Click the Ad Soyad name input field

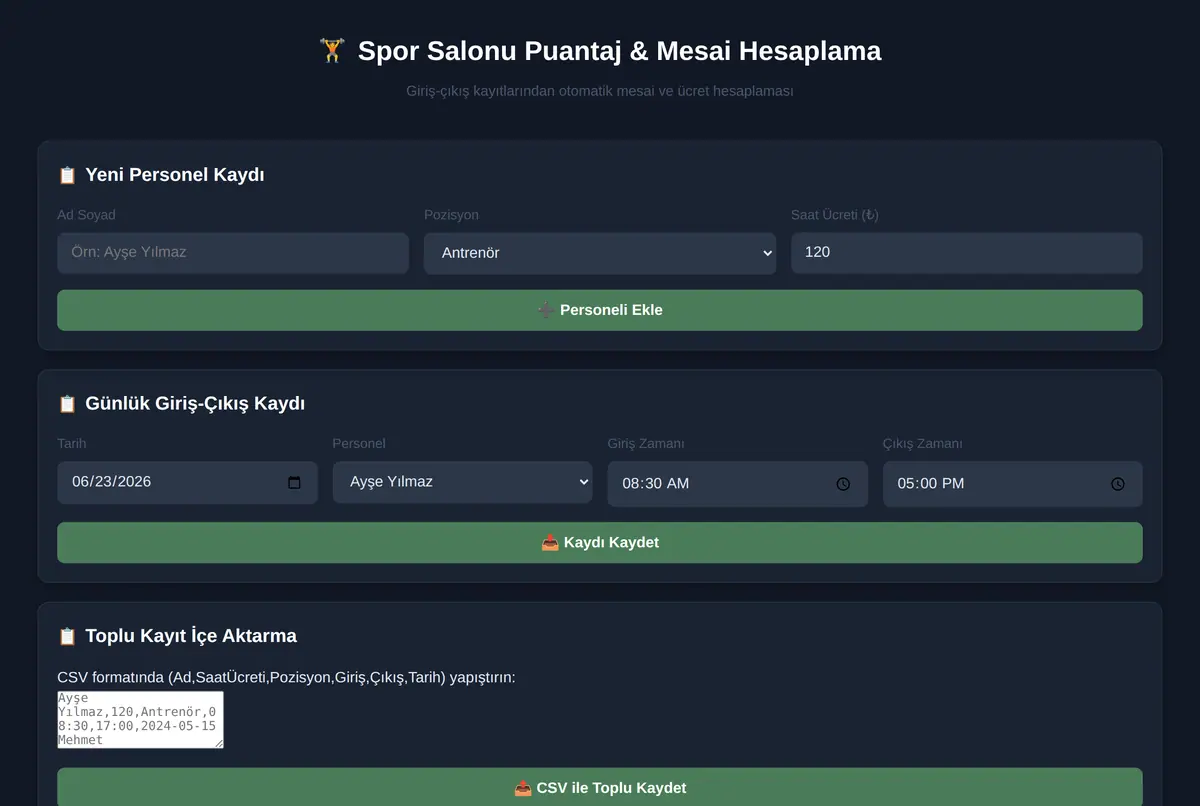(x=233, y=252)
